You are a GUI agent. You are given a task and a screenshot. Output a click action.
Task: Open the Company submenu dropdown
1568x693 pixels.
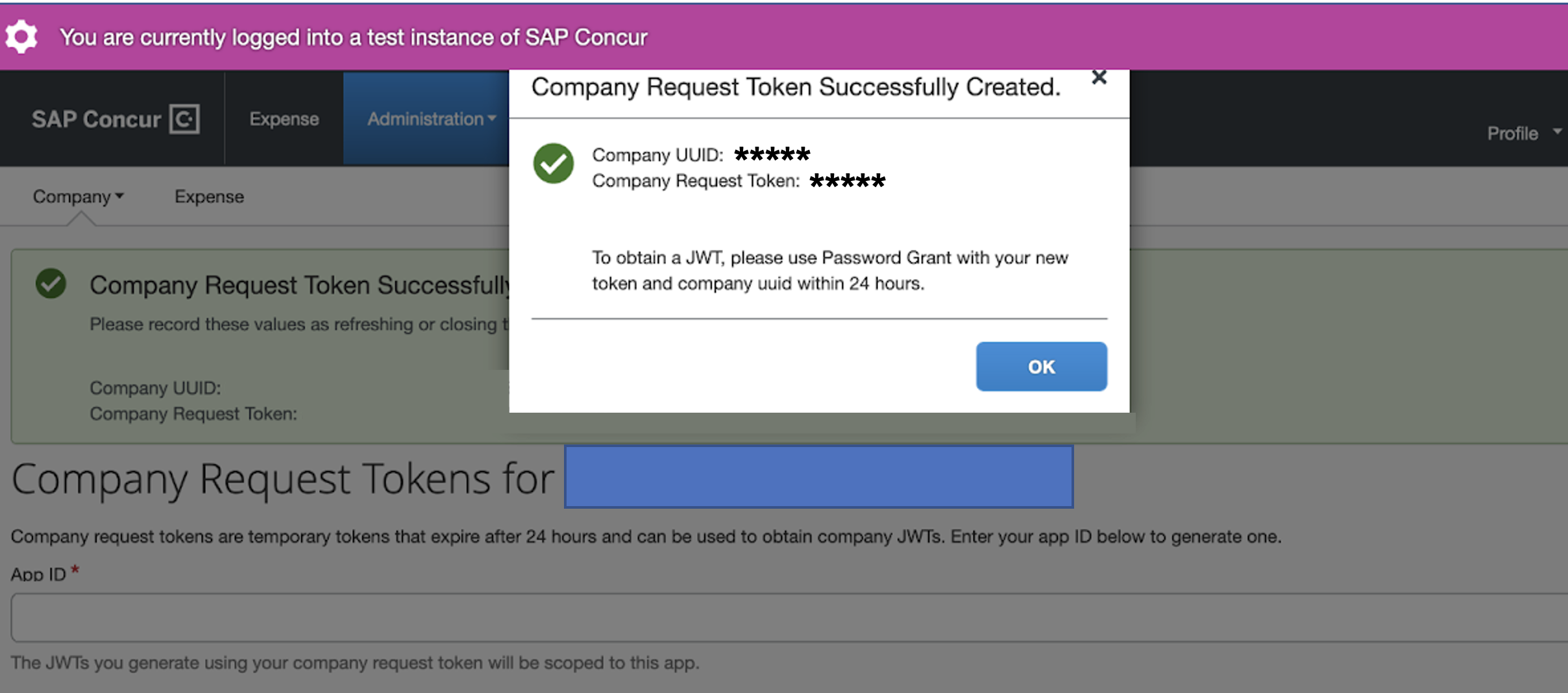click(78, 197)
